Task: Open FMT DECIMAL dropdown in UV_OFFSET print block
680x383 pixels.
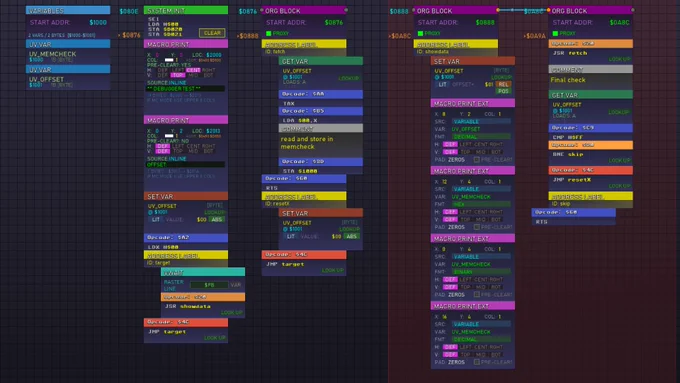Action: coord(481,137)
